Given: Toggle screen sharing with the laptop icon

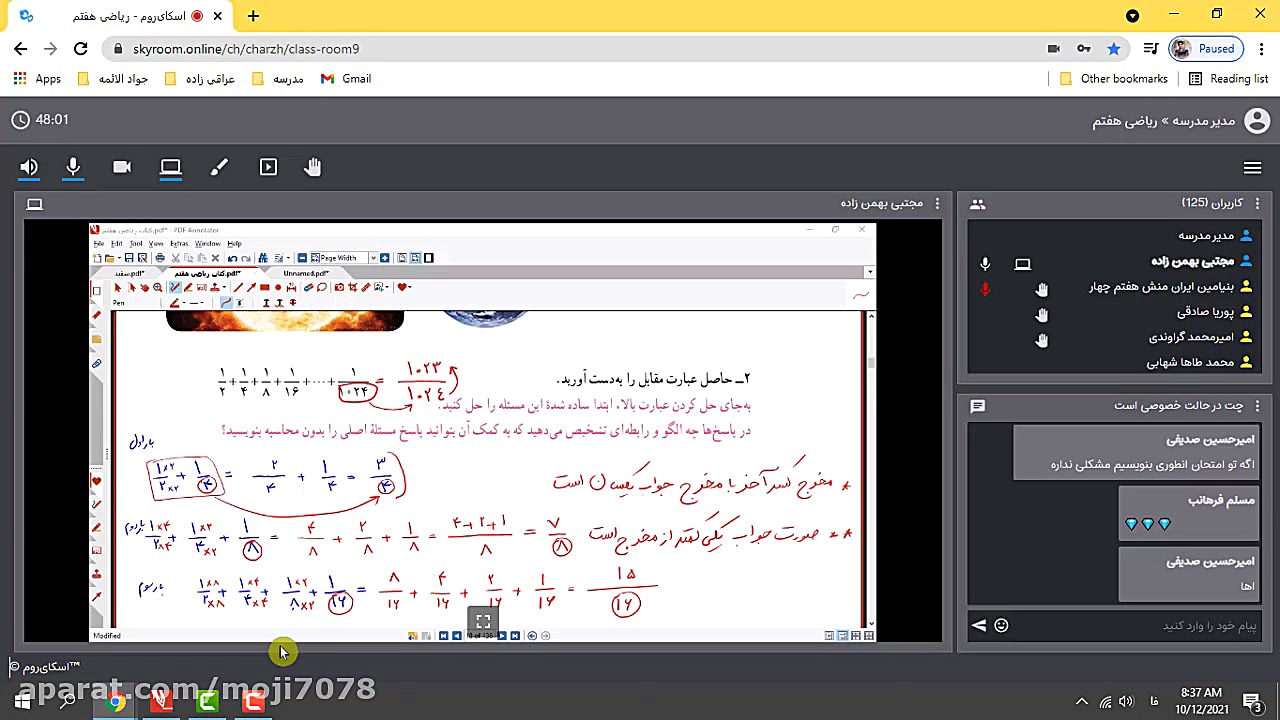Looking at the screenshot, I should [170, 167].
